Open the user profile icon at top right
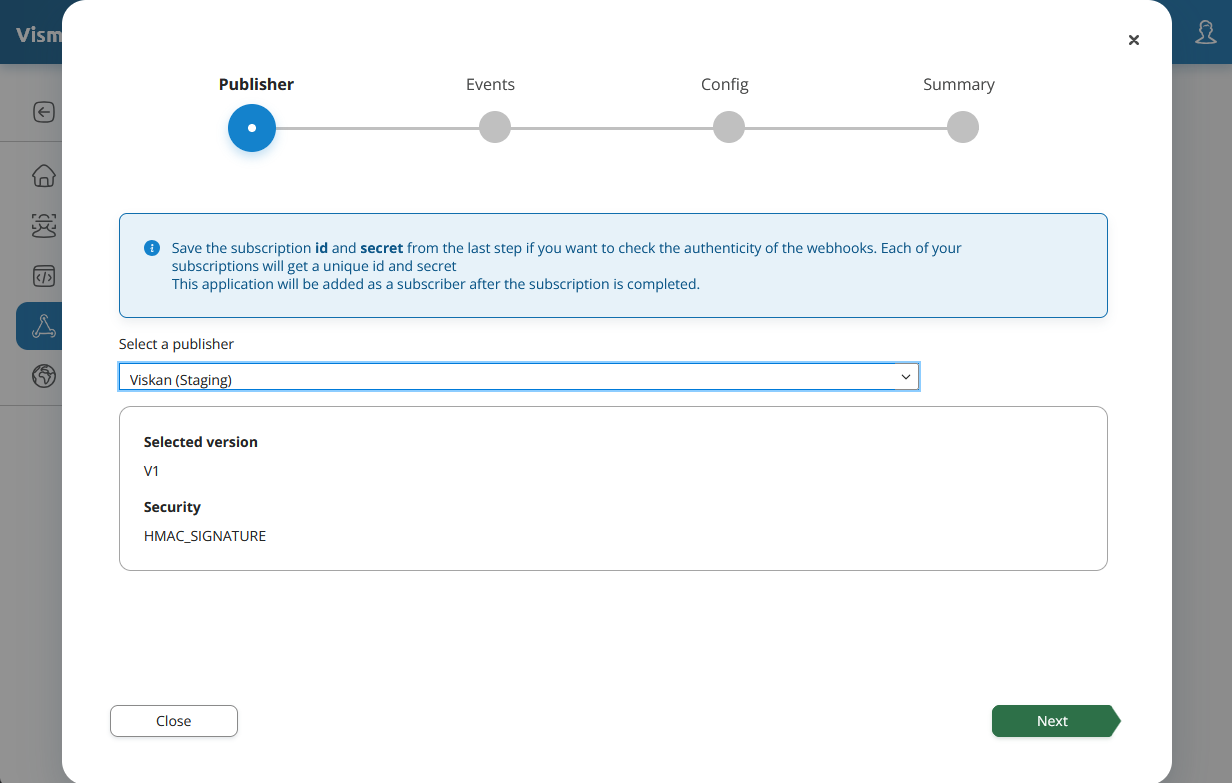This screenshot has height=783, width=1232. pos(1206,32)
